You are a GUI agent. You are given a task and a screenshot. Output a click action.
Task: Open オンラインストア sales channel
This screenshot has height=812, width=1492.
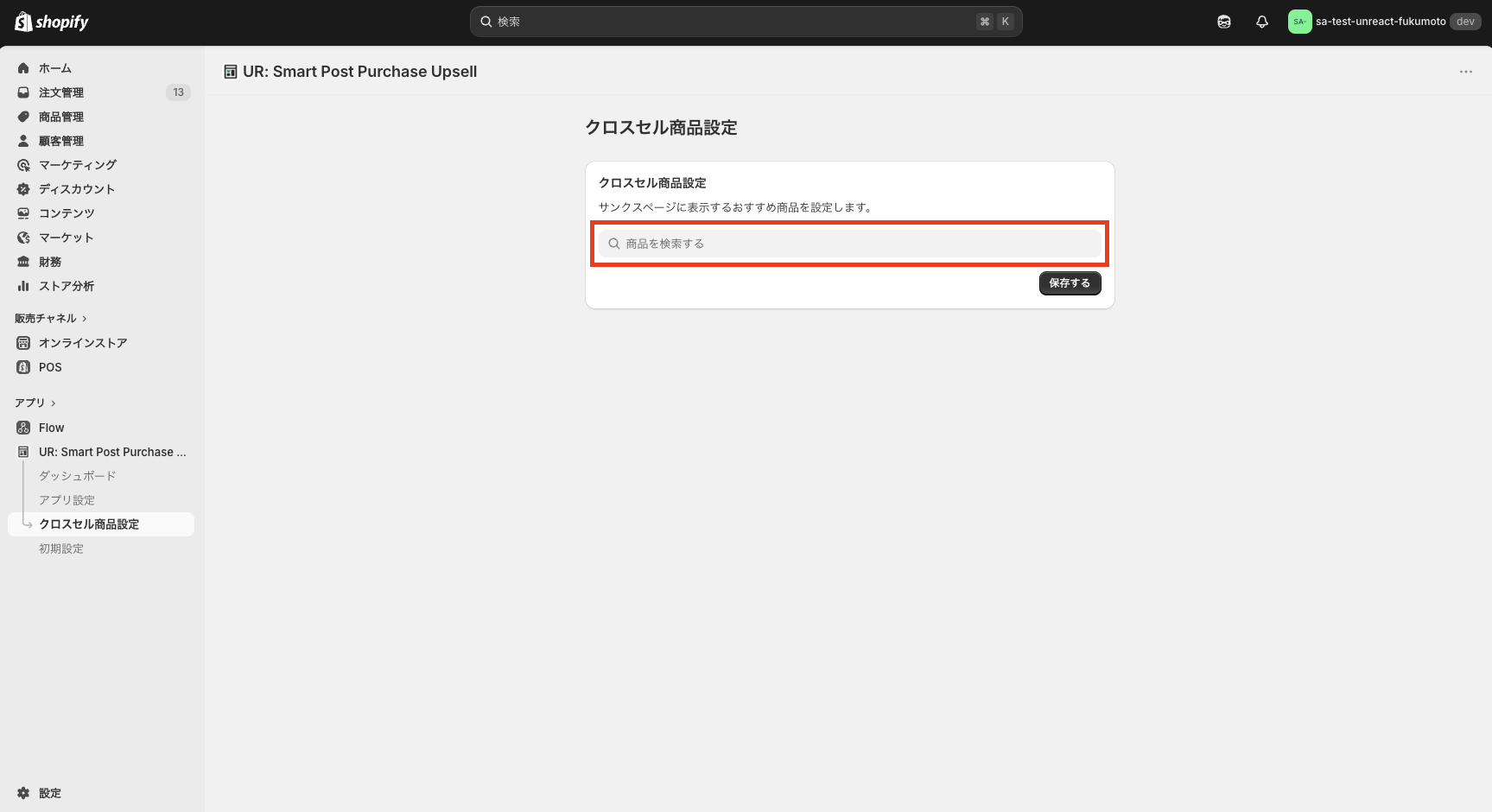click(101, 343)
